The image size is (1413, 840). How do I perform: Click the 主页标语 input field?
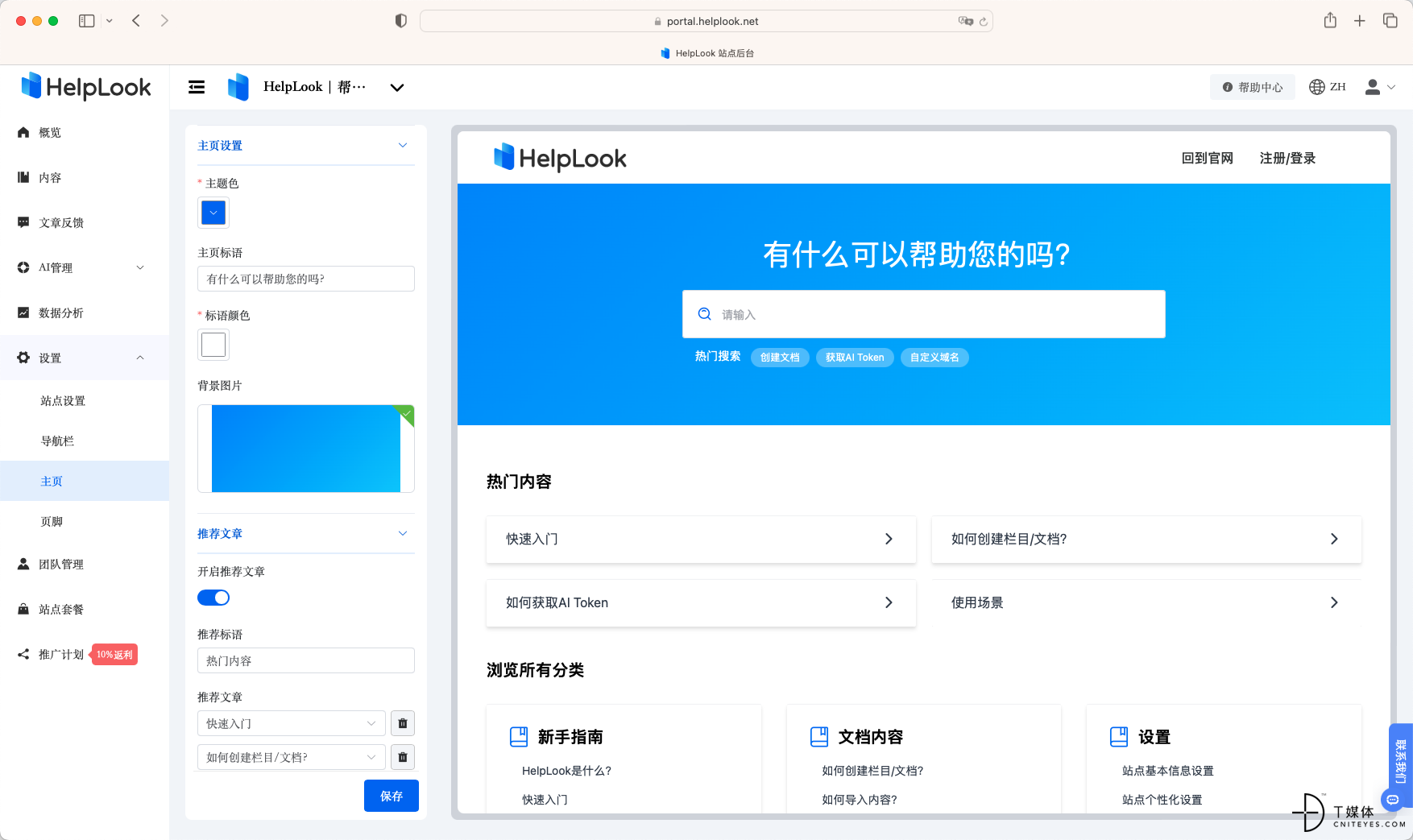coord(306,279)
